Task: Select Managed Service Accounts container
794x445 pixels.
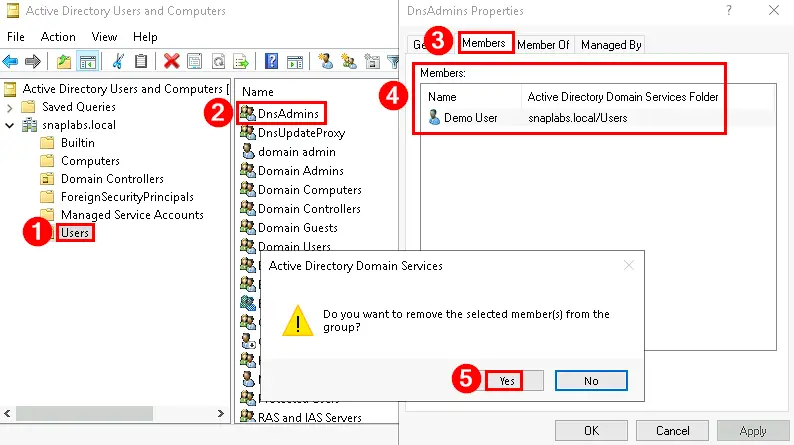Action: [x=132, y=215]
